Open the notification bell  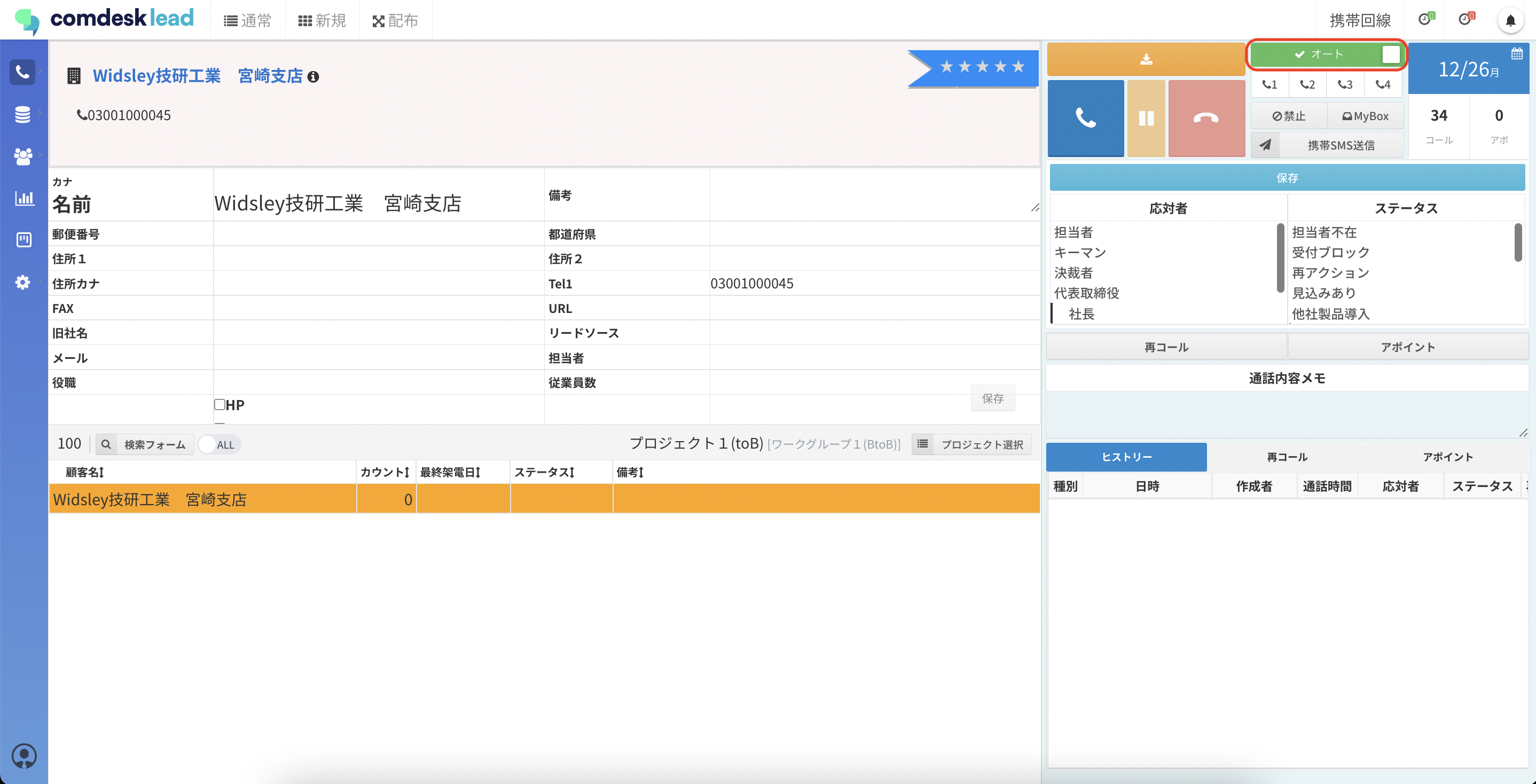pyautogui.click(x=1510, y=21)
